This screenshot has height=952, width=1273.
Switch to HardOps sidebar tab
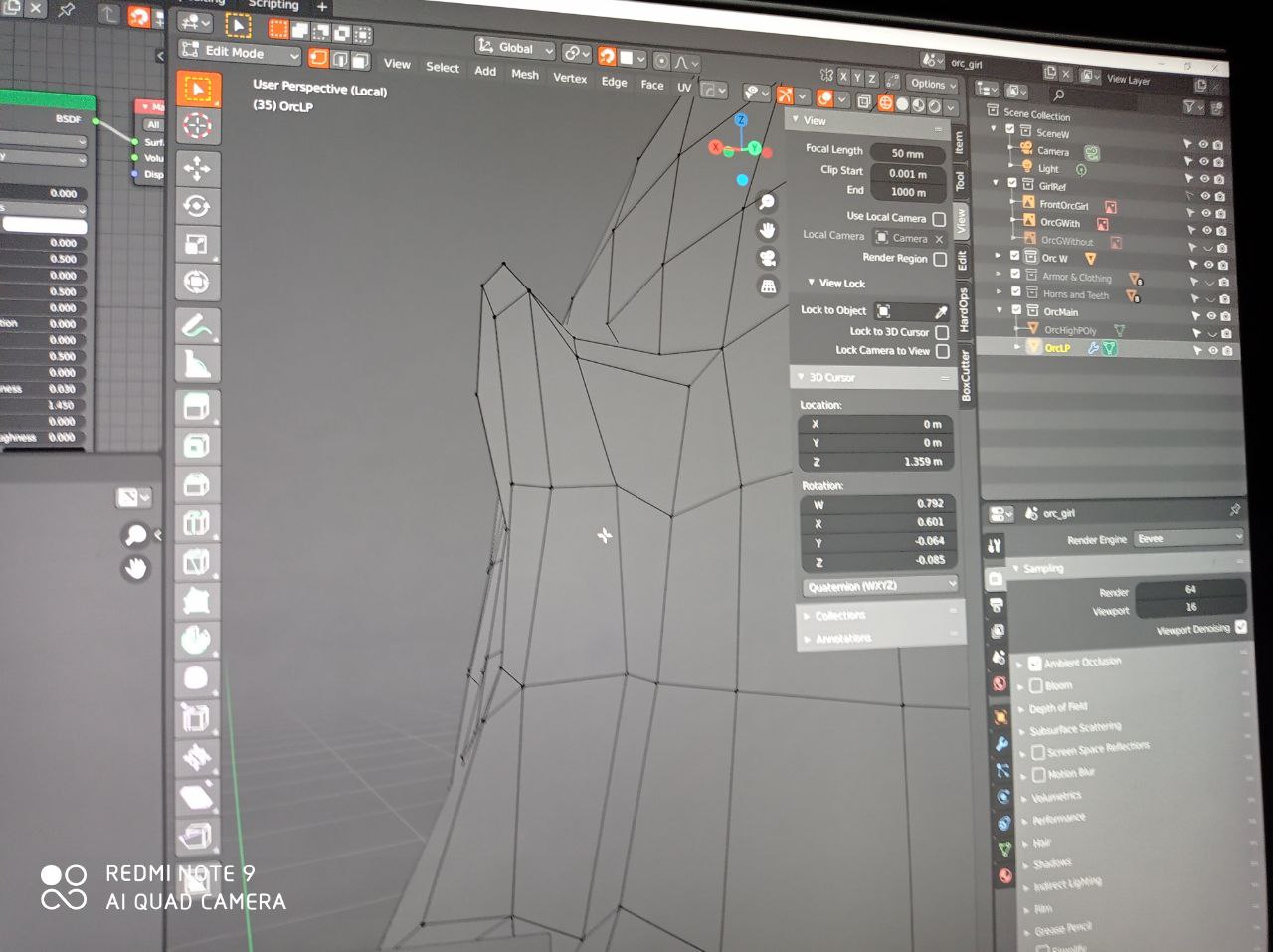963,310
